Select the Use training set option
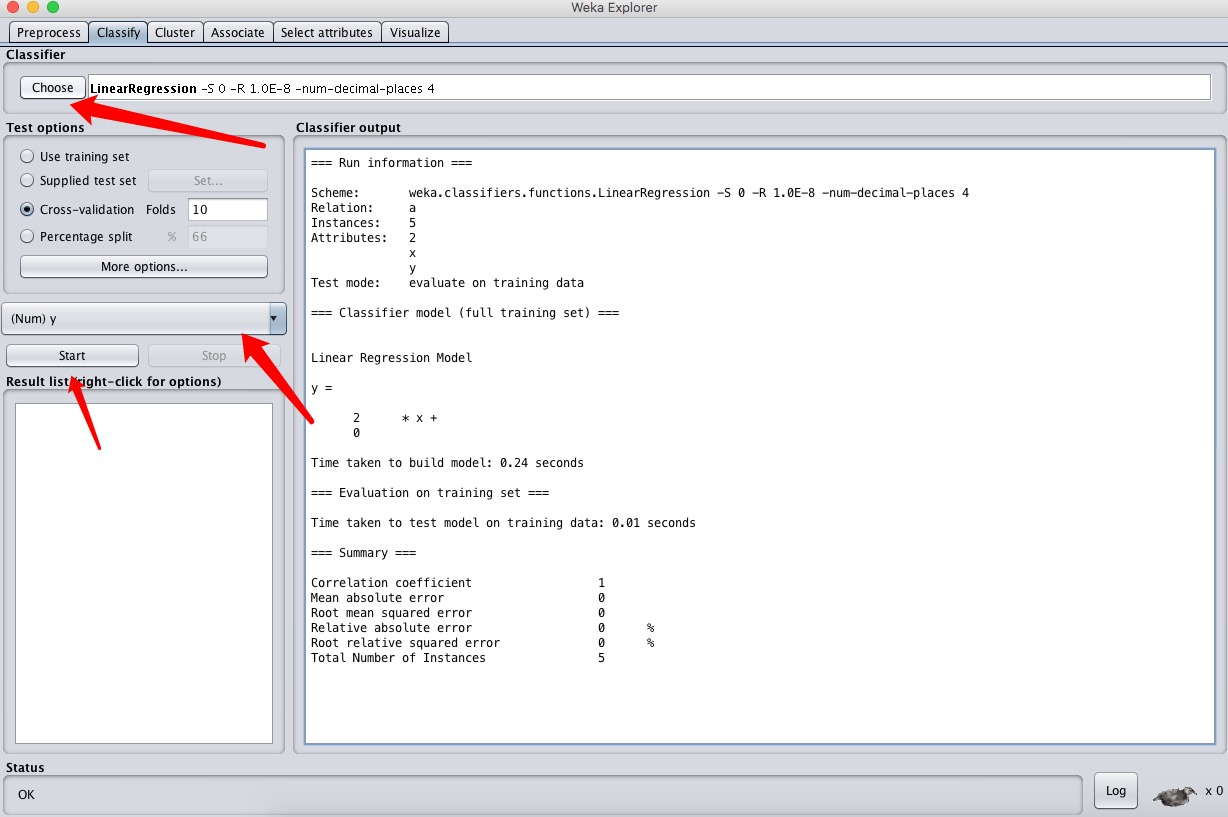1228x817 pixels. [75, 157]
